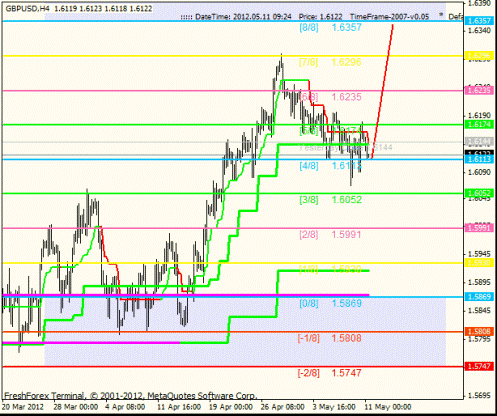The width and height of the screenshot is (497, 416).
Task: Click the 1.5845 price scale label
Action: (479, 311)
